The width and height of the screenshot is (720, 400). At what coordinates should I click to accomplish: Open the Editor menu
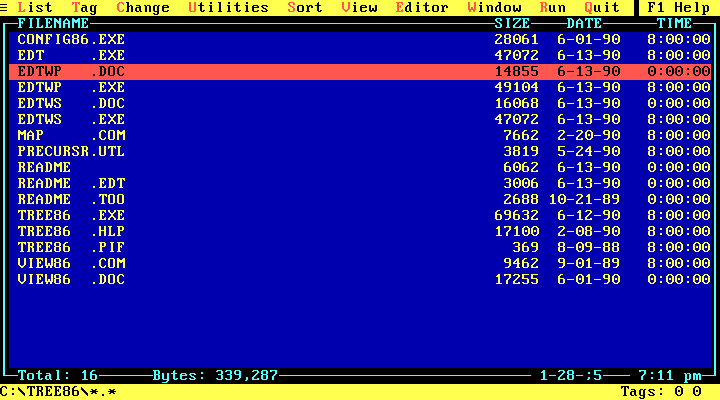(422, 8)
